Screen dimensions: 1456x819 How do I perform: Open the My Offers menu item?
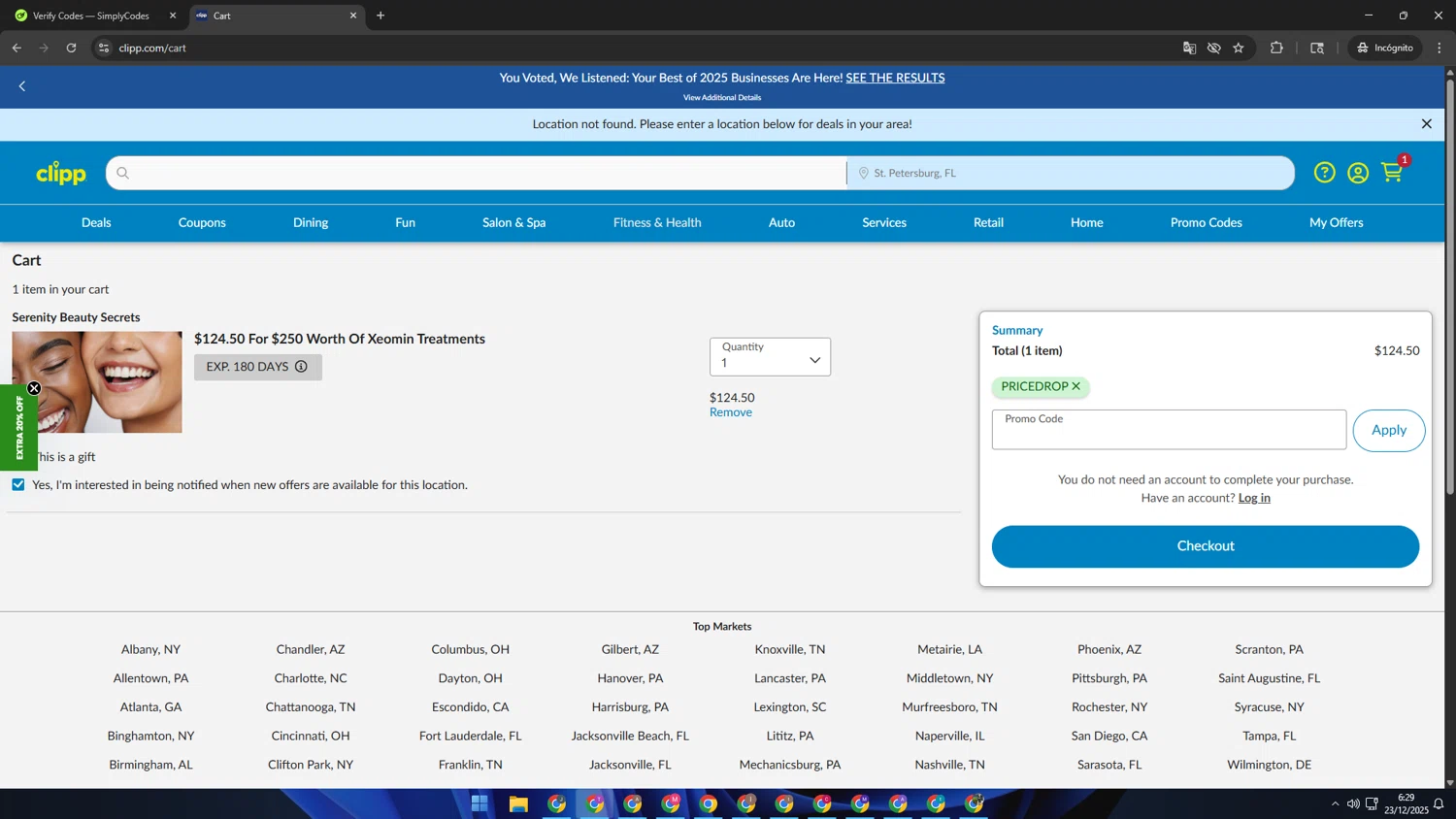click(x=1337, y=222)
